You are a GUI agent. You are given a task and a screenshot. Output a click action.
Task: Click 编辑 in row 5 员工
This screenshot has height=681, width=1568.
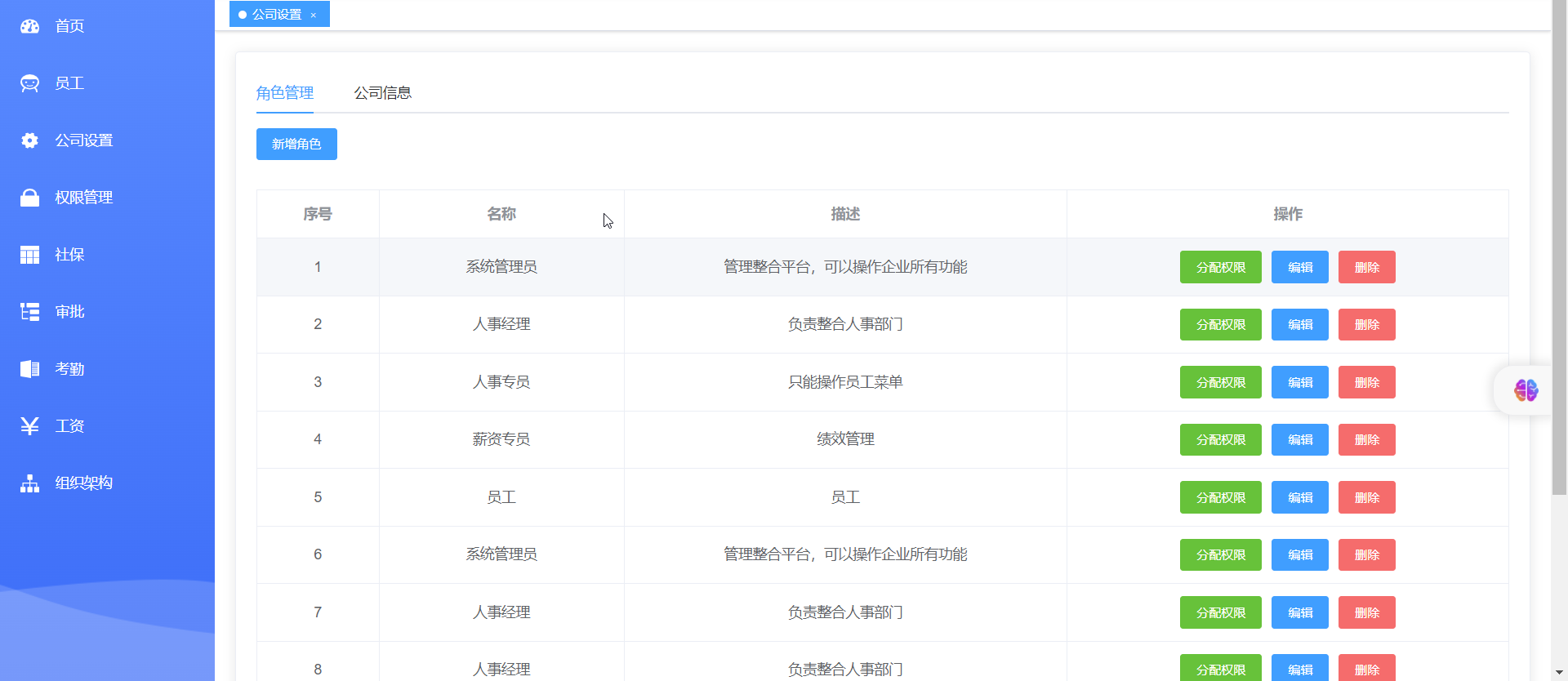(1300, 497)
